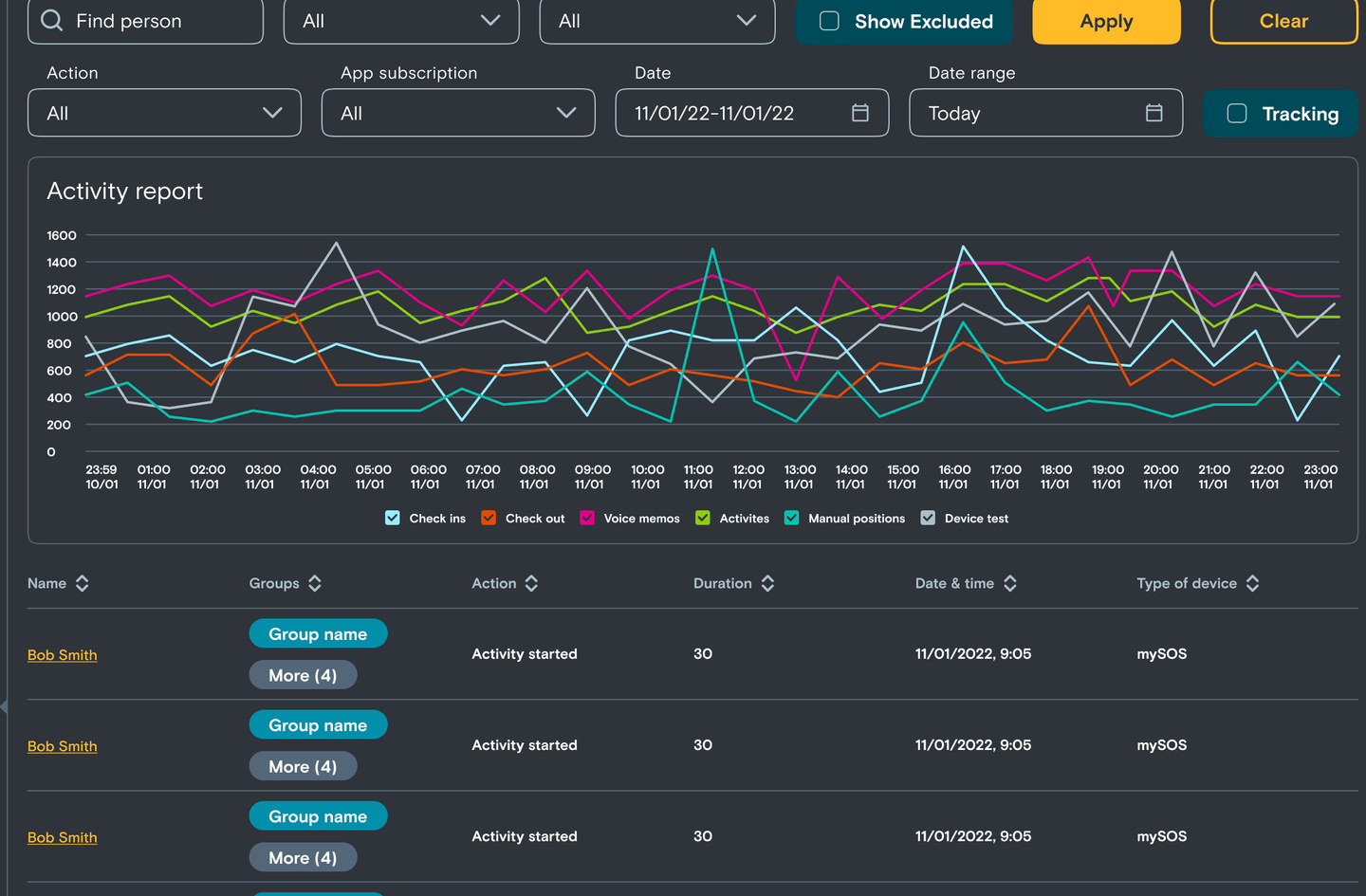Screen dimensions: 1366x896
Task: Toggle the Tracking checkbox
Action: tap(1237, 114)
